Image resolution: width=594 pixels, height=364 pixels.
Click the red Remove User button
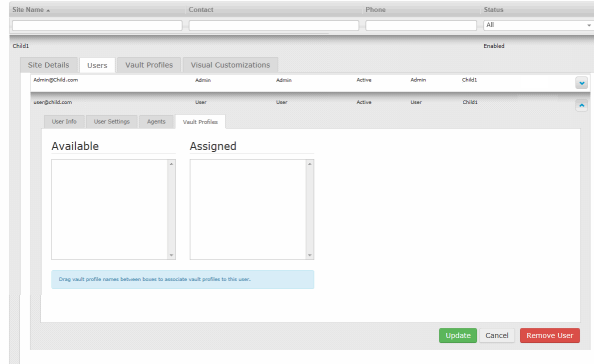pos(550,336)
